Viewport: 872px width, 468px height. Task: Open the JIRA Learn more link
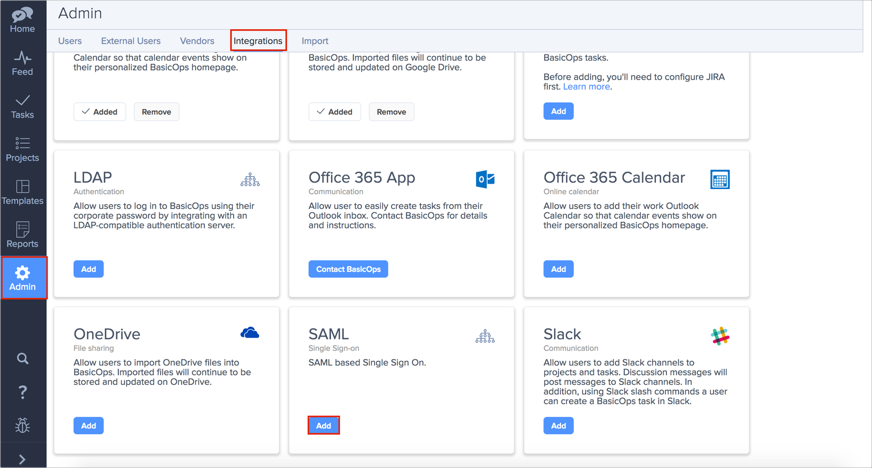tap(586, 87)
